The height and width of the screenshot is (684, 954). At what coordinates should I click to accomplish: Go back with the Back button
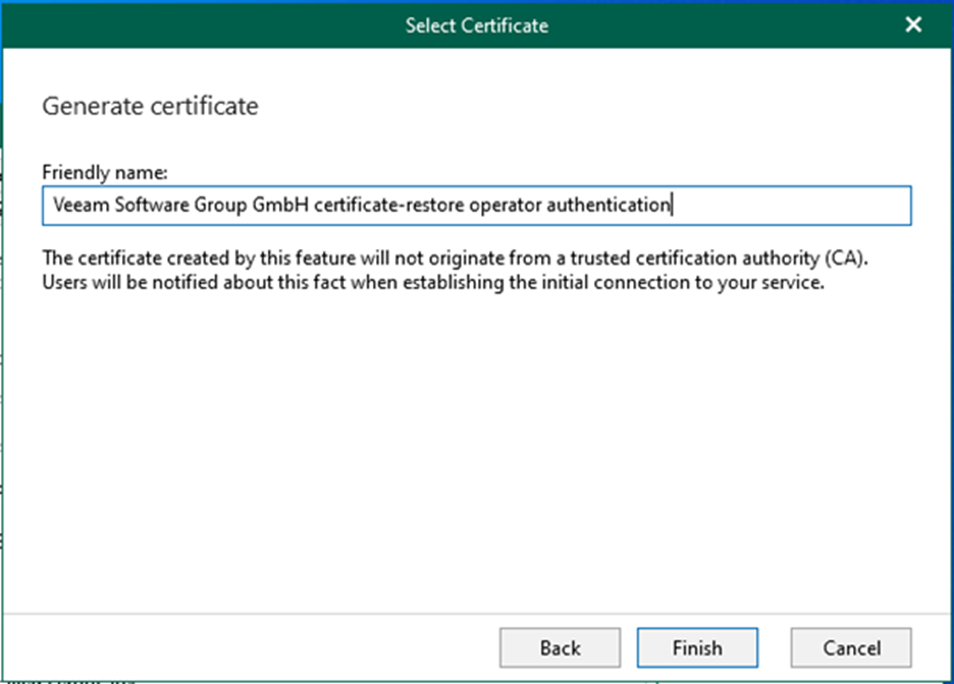(x=560, y=647)
